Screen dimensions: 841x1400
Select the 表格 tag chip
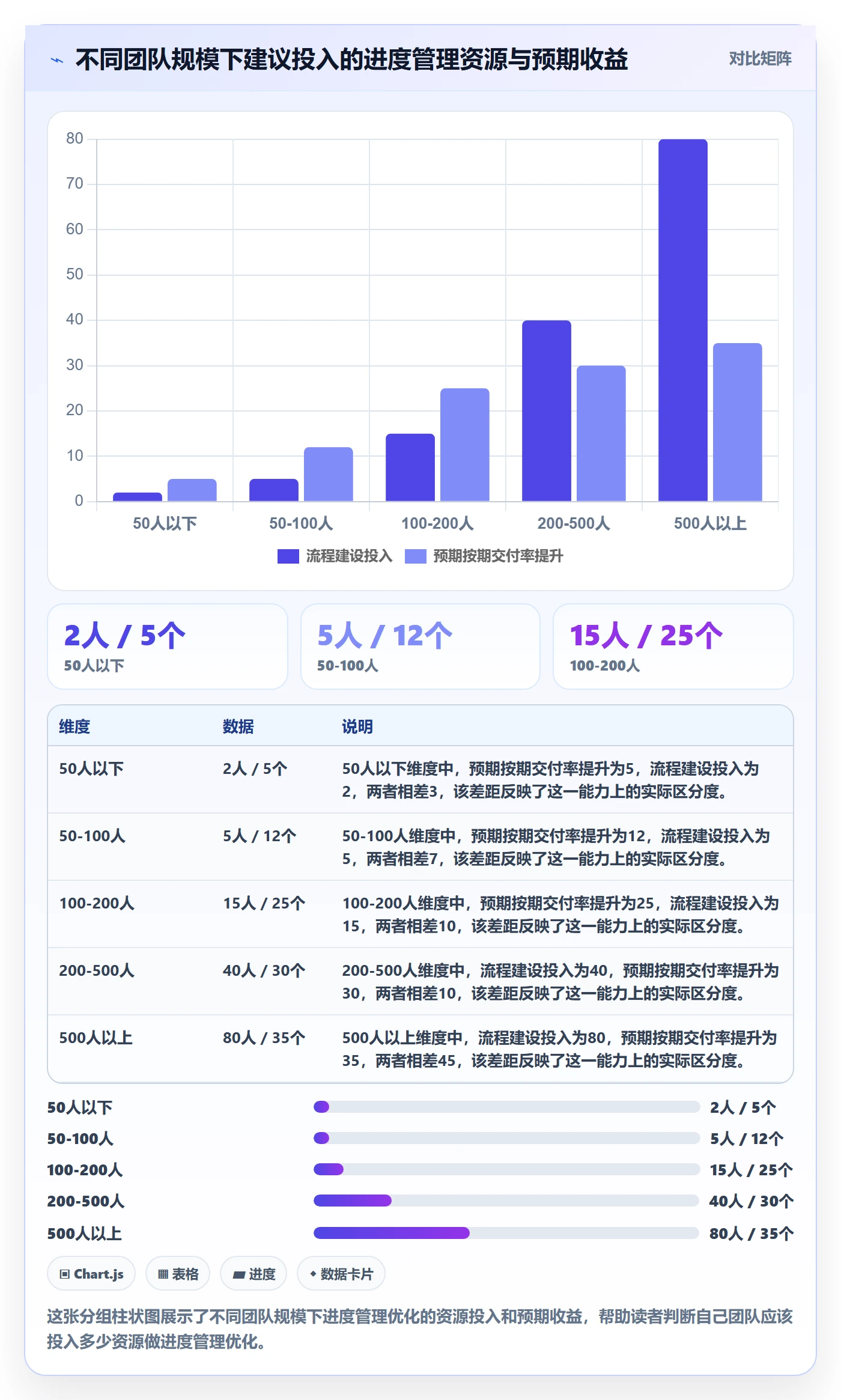pyautogui.click(x=178, y=1274)
